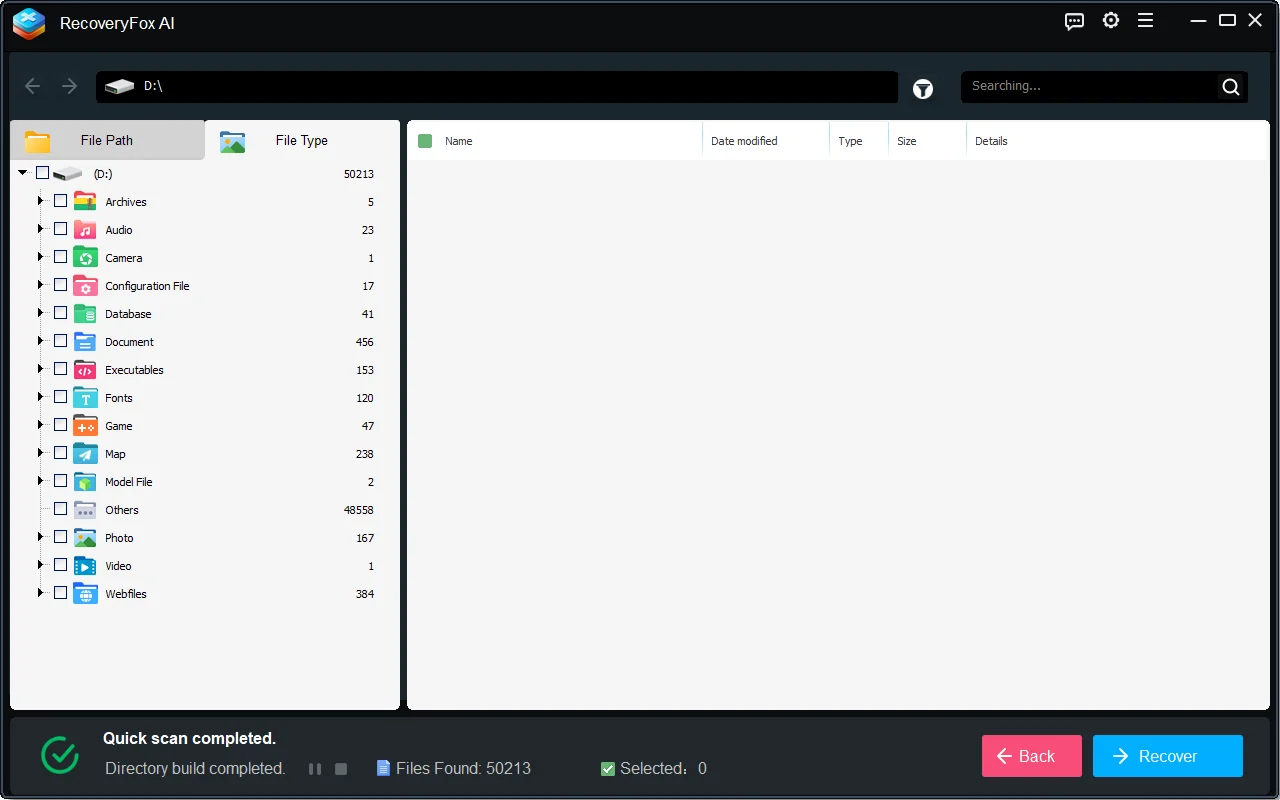Open the filter options using the funnel icon
This screenshot has height=800, width=1280.
(x=922, y=89)
